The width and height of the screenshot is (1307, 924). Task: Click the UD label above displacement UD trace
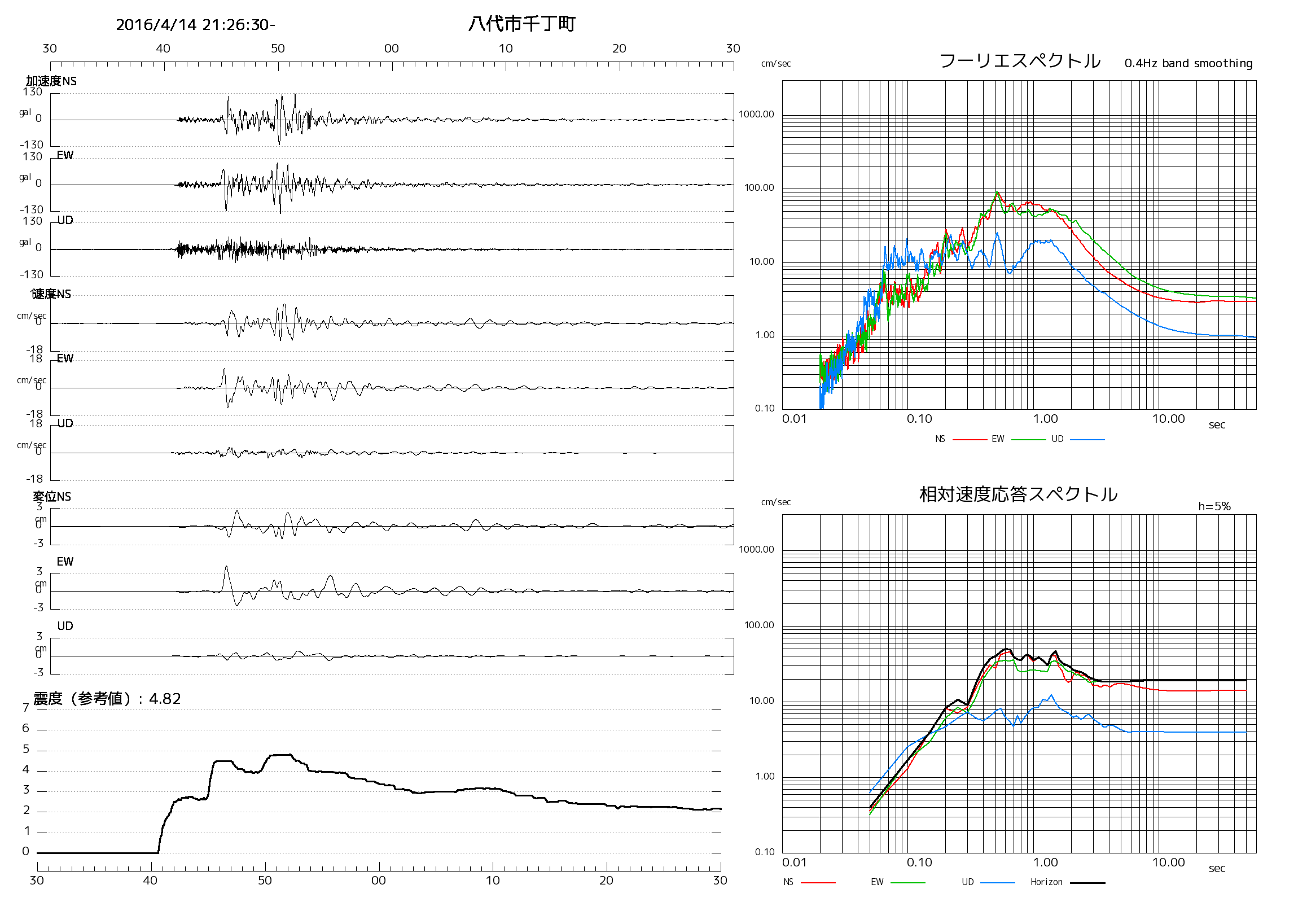pos(65,625)
